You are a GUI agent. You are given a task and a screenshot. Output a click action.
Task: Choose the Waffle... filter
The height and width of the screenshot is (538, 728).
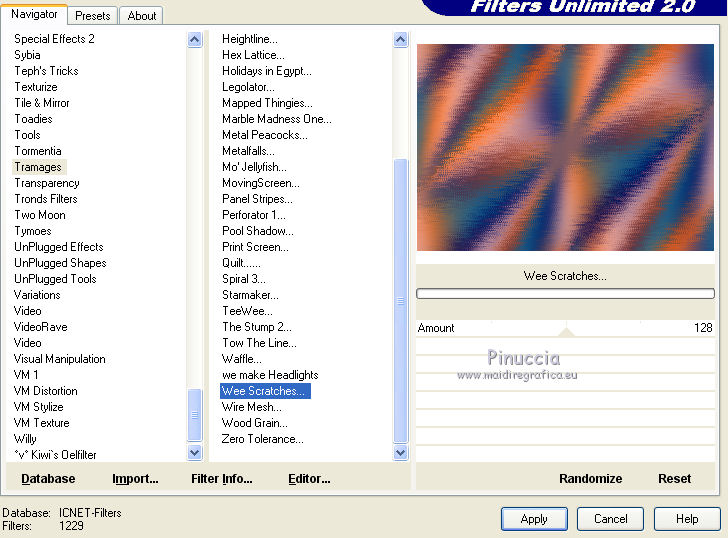click(x=242, y=359)
